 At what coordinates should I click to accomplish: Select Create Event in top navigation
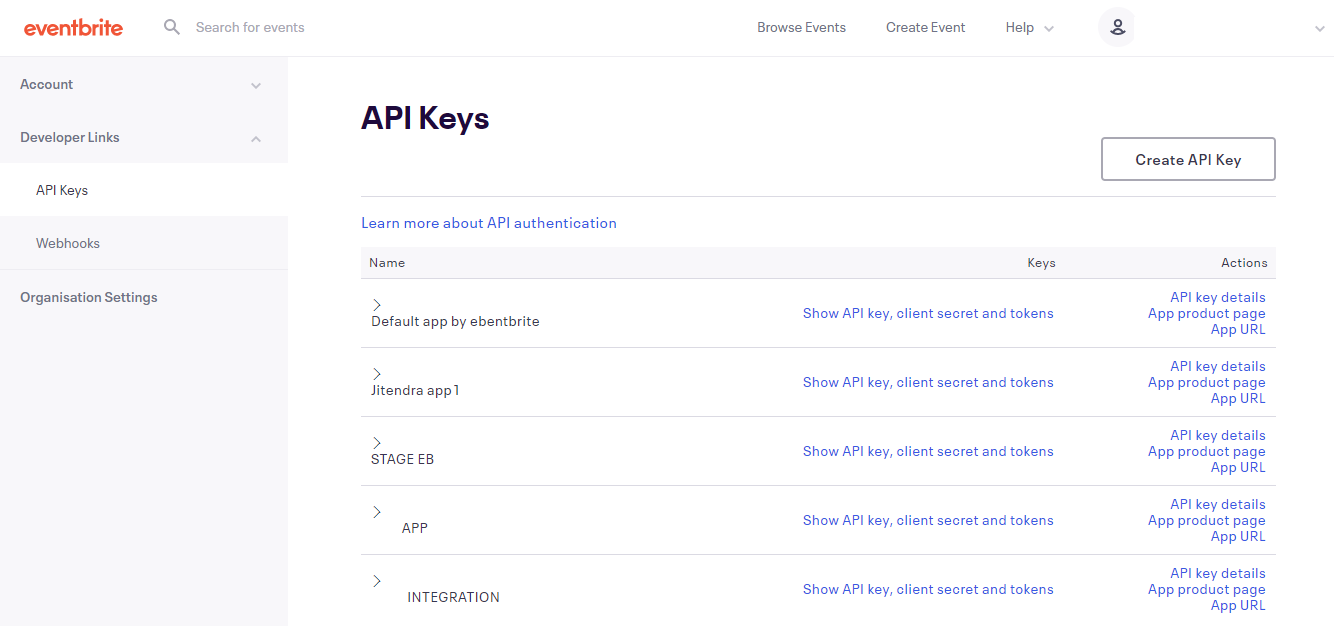(x=925, y=27)
